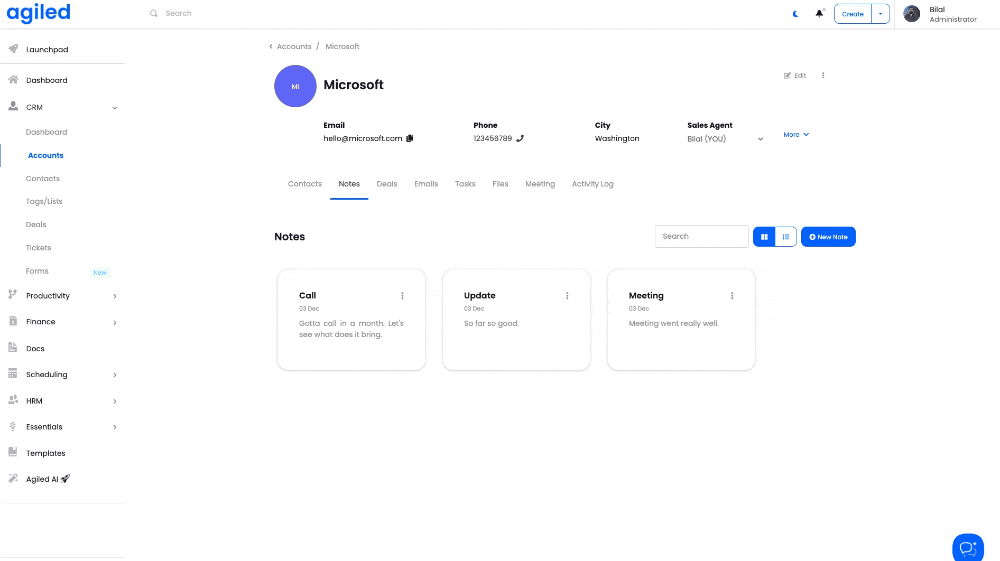Open the Meeting note options menu

732,296
